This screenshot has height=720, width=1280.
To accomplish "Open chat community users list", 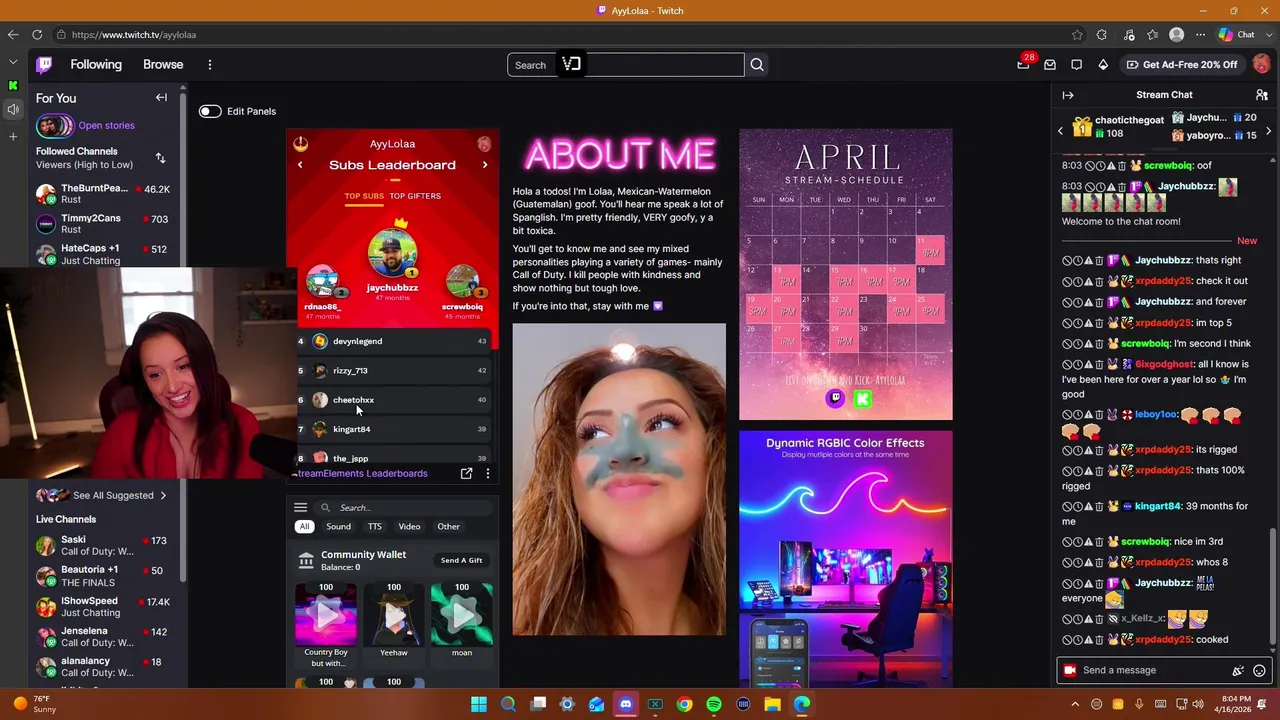I will (1261, 95).
